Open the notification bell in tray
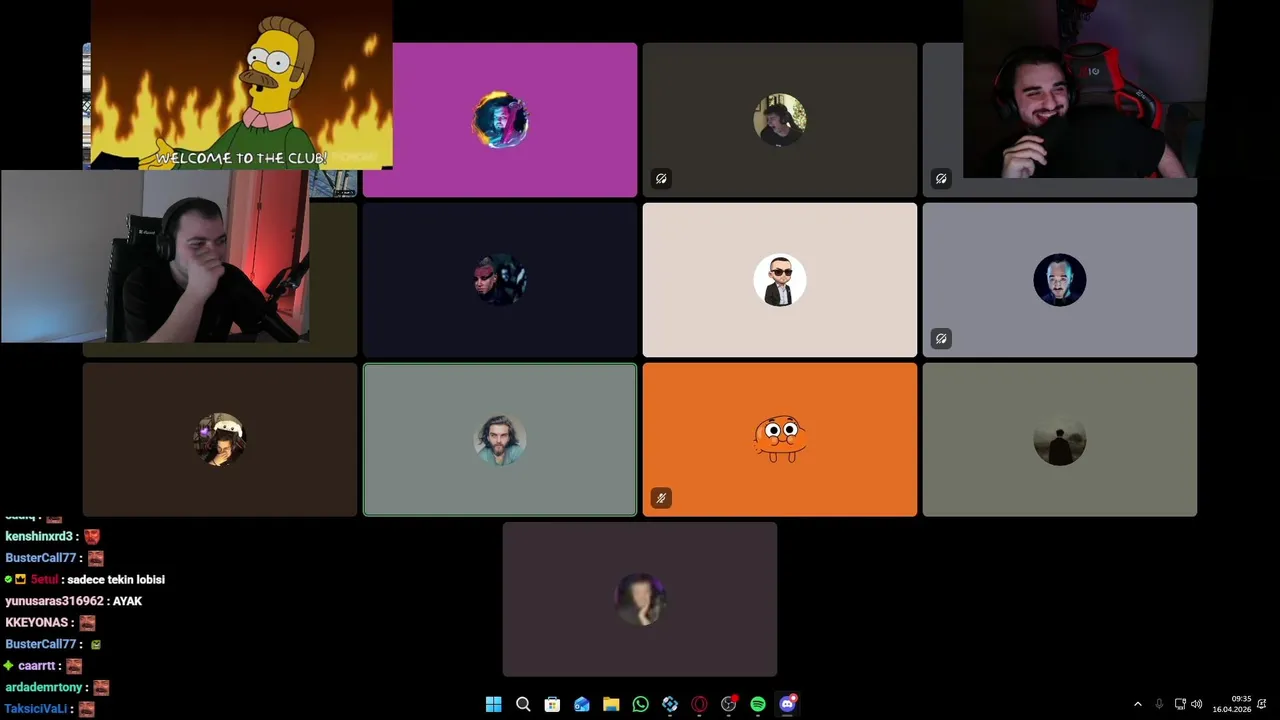This screenshot has height=720, width=1280. click(x=1262, y=704)
